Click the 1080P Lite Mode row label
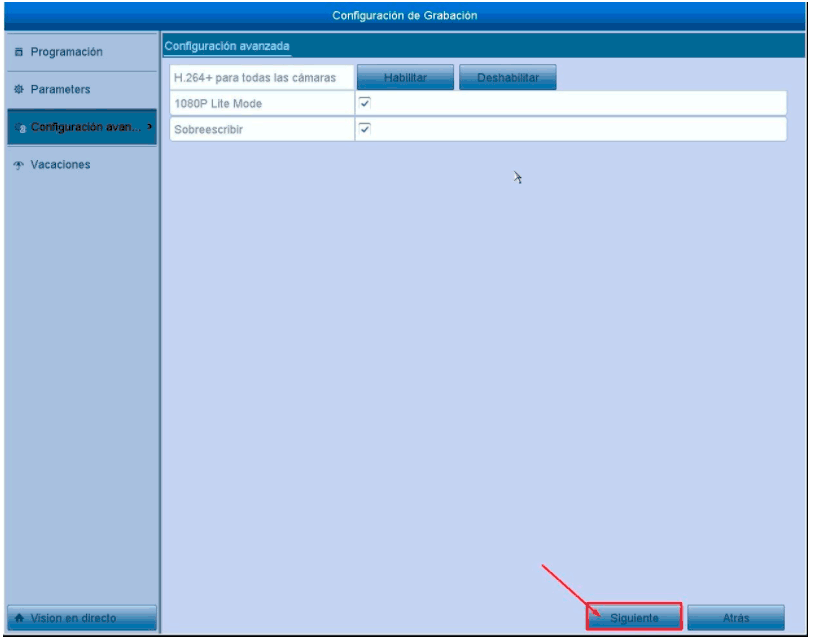This screenshot has height=641, width=813. click(218, 104)
